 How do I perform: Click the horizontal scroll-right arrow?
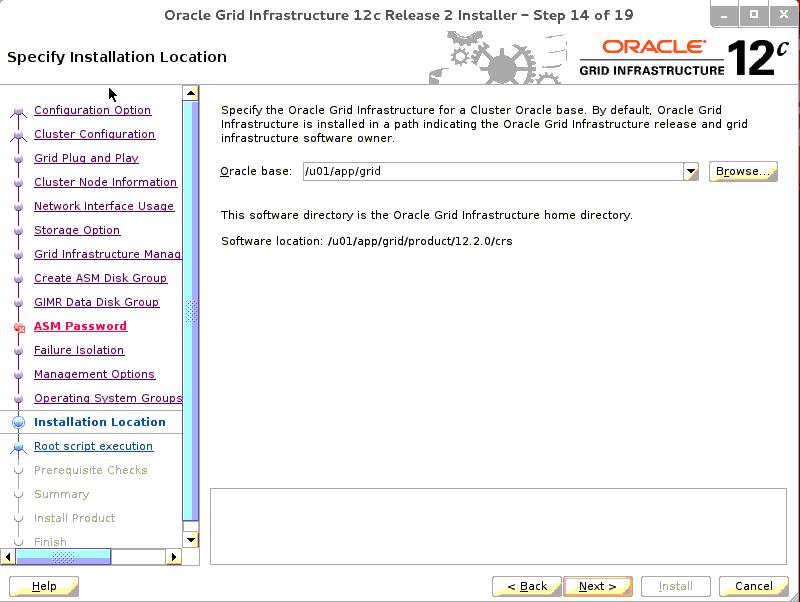click(173, 557)
